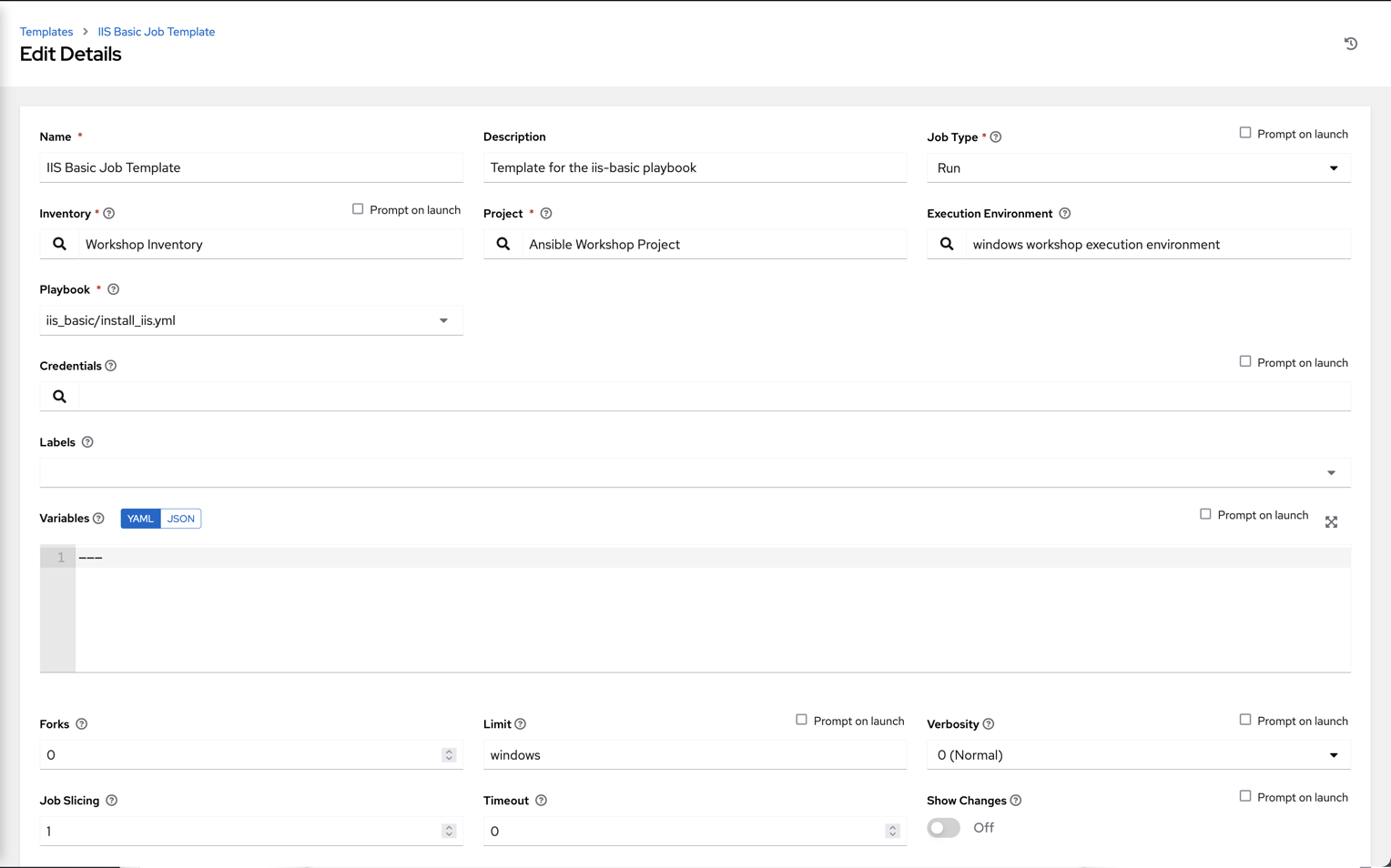This screenshot has width=1391, height=868.
Task: Show help for Execution Environment field
Action: [x=1065, y=214]
